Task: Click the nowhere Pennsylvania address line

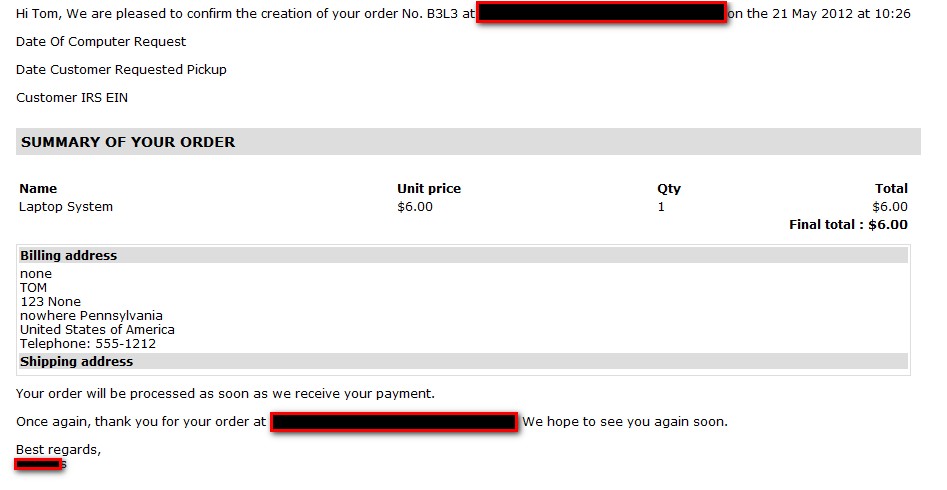Action: point(91,316)
